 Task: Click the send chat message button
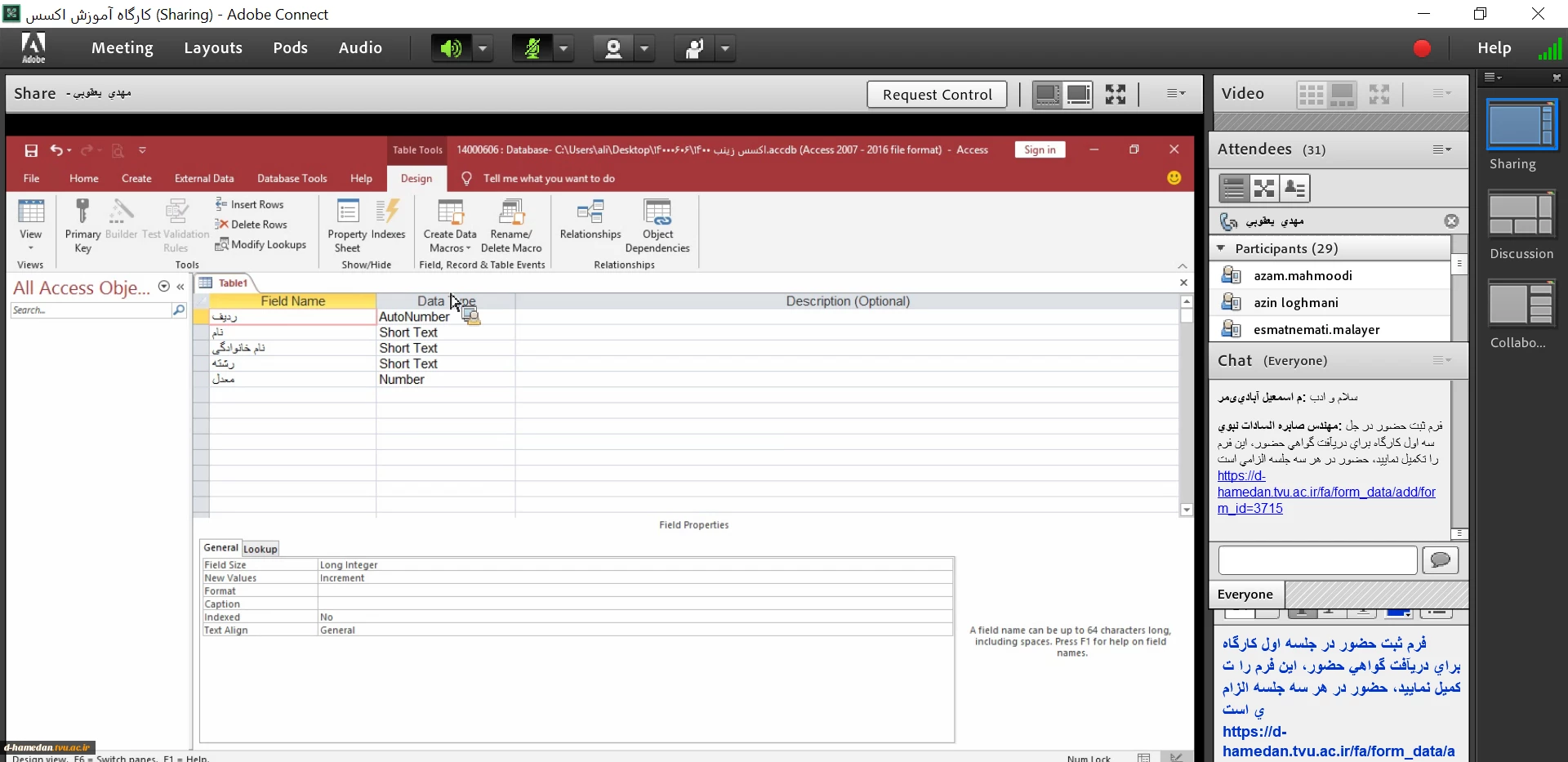point(1441,560)
